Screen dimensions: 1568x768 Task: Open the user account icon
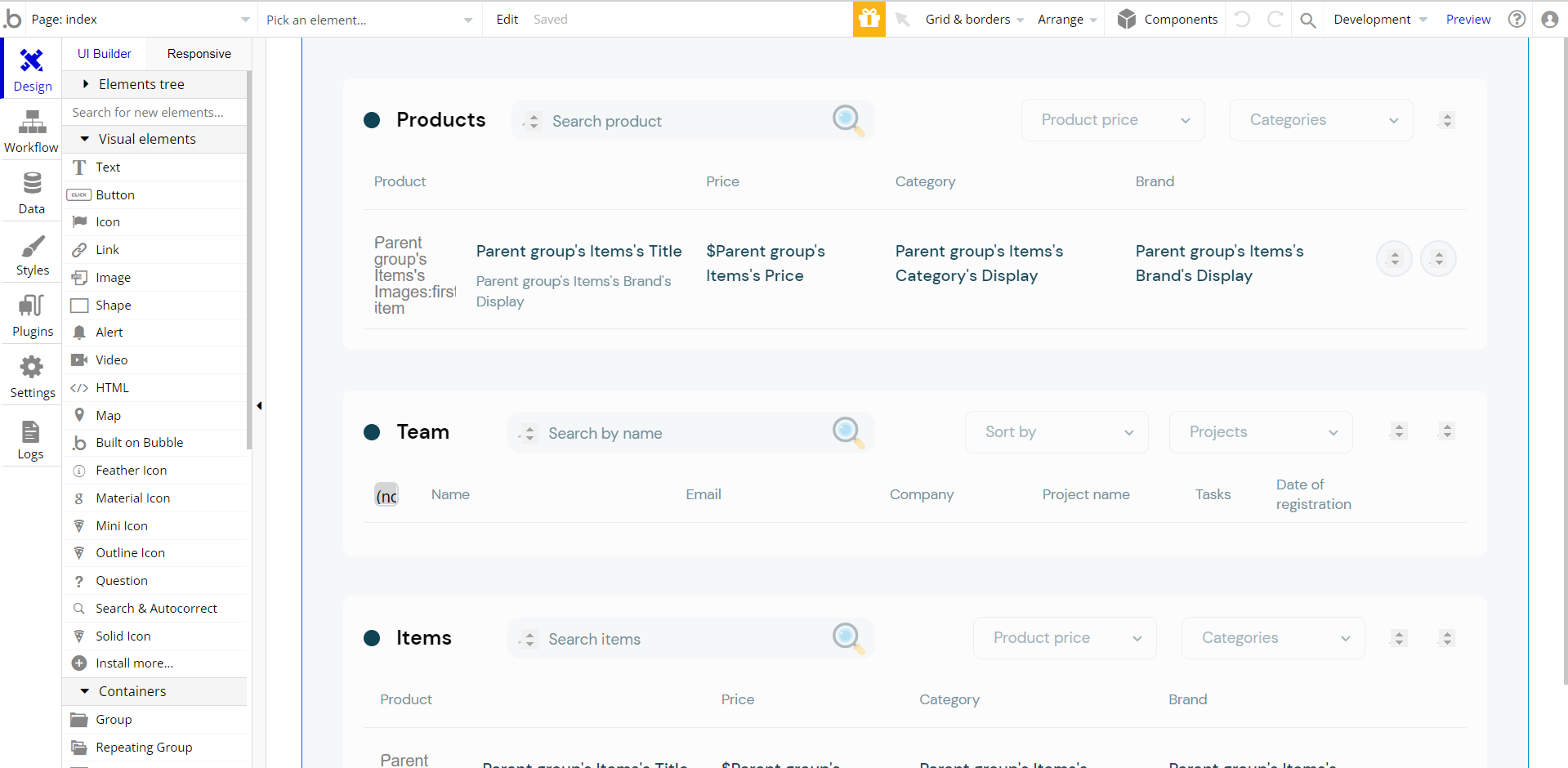[1549, 19]
